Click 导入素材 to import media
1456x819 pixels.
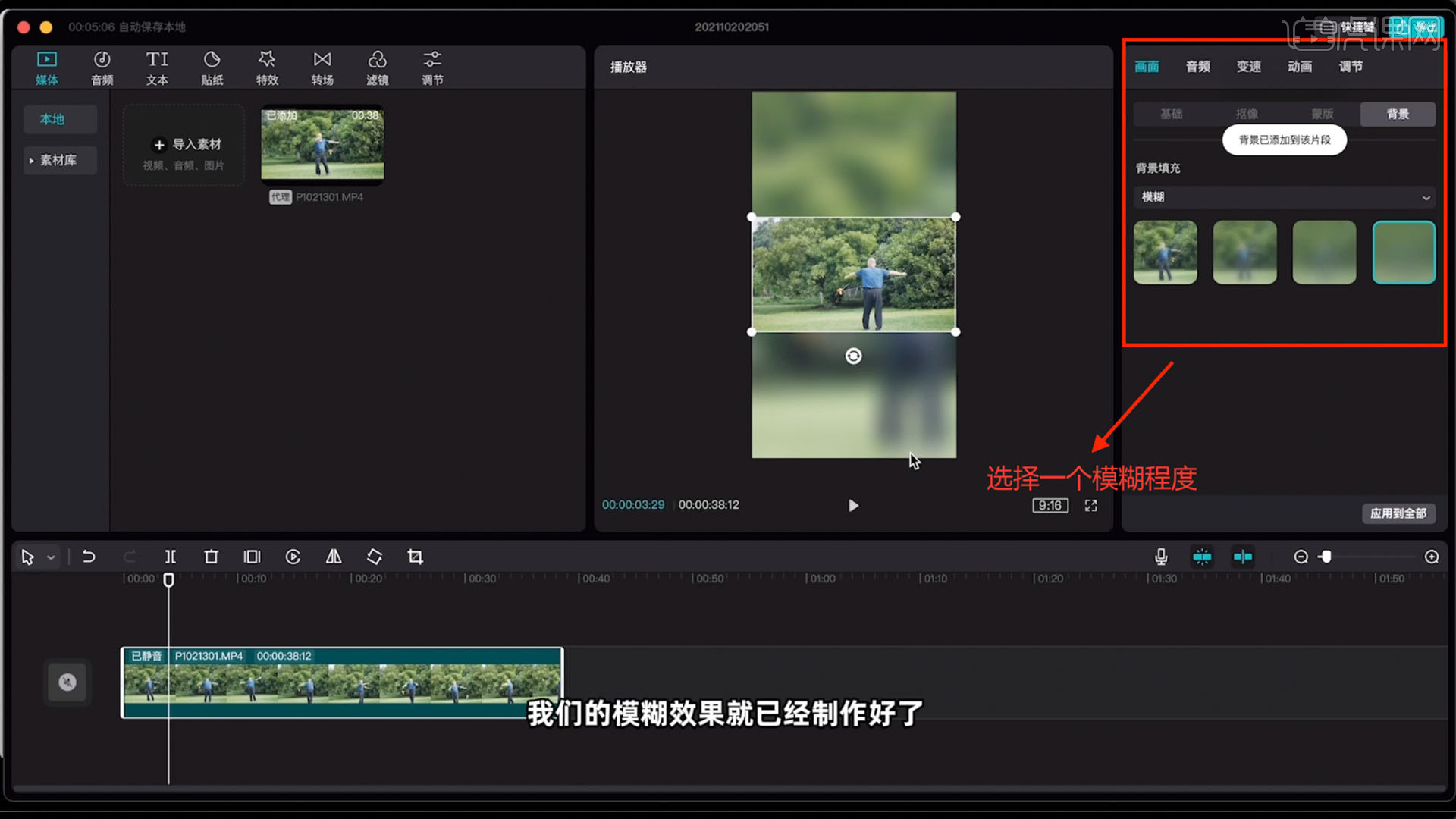(184, 145)
